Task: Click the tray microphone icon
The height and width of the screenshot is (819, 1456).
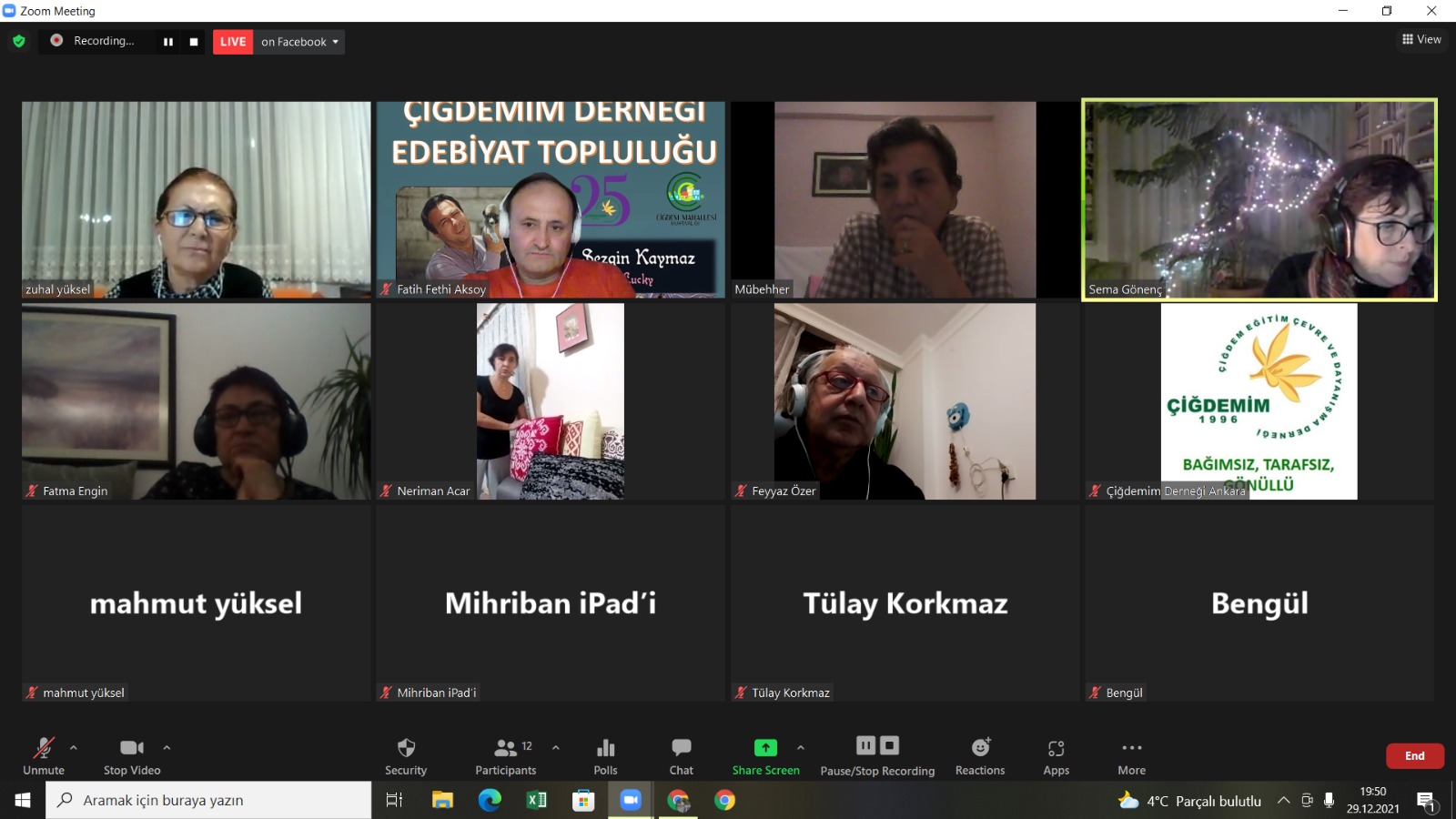Action: coord(1329,801)
